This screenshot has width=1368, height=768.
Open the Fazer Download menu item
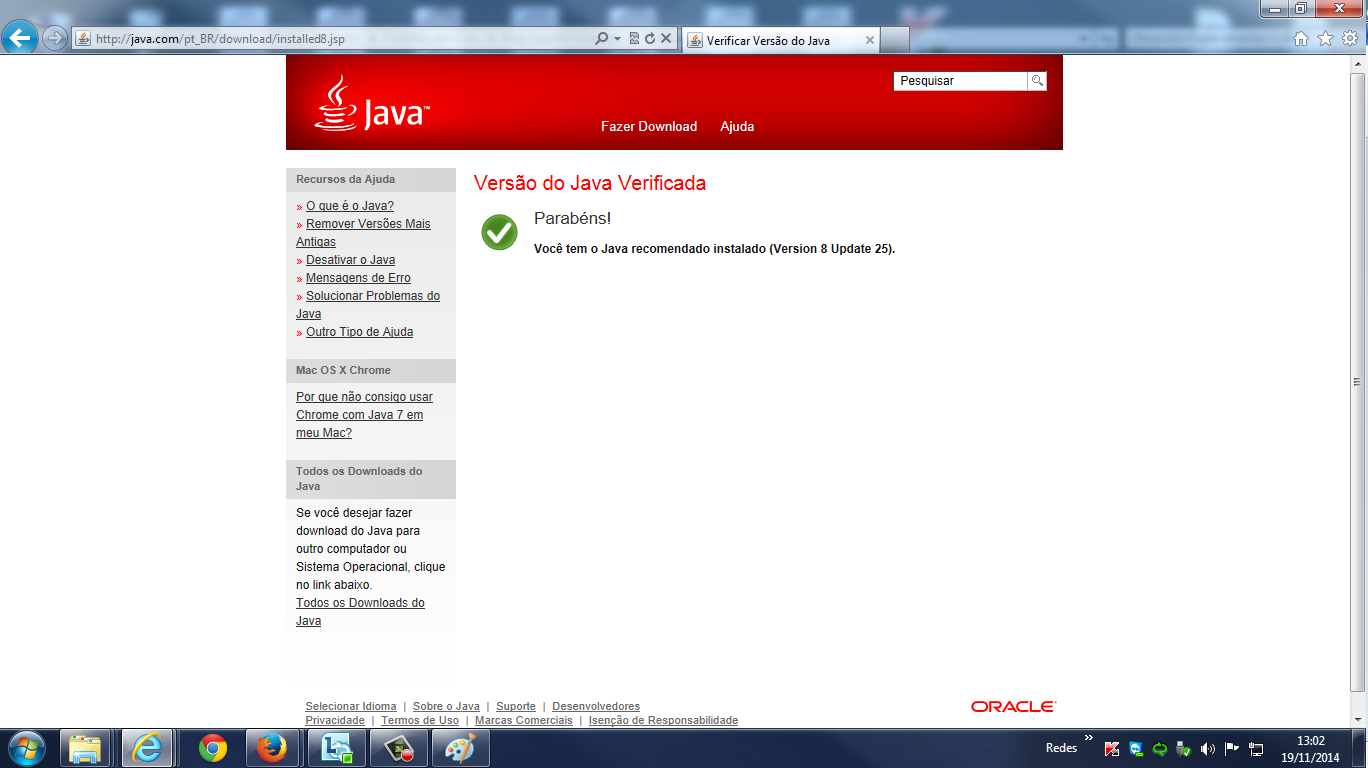647,126
